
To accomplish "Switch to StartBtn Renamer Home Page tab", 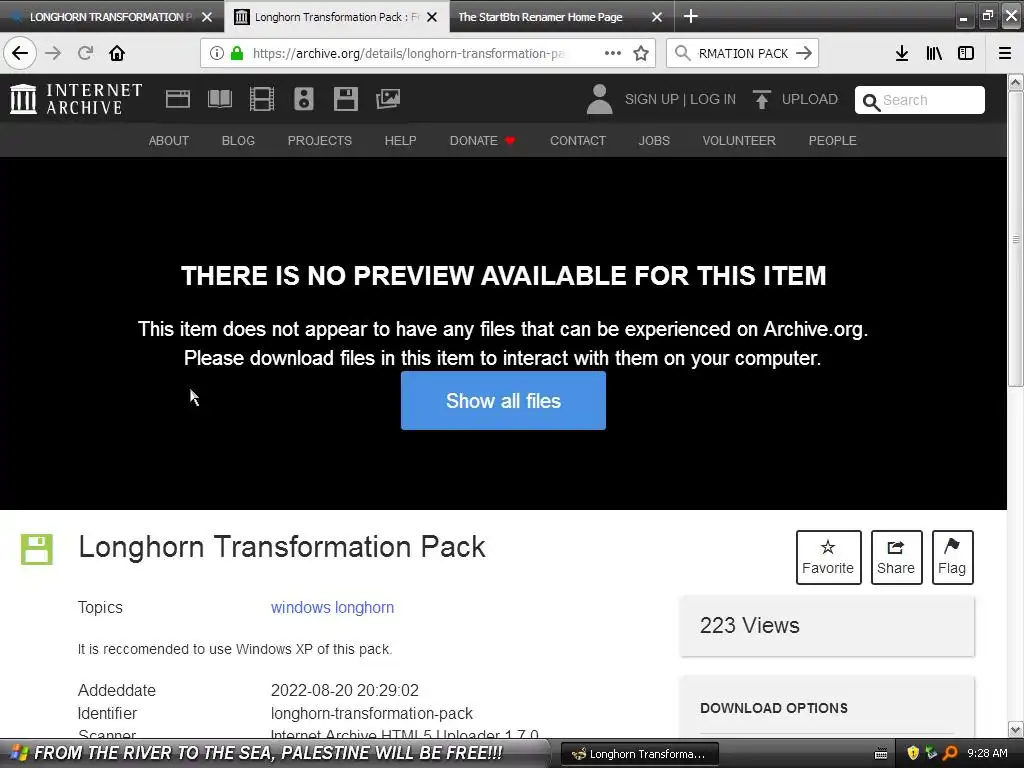I will click(x=540, y=17).
